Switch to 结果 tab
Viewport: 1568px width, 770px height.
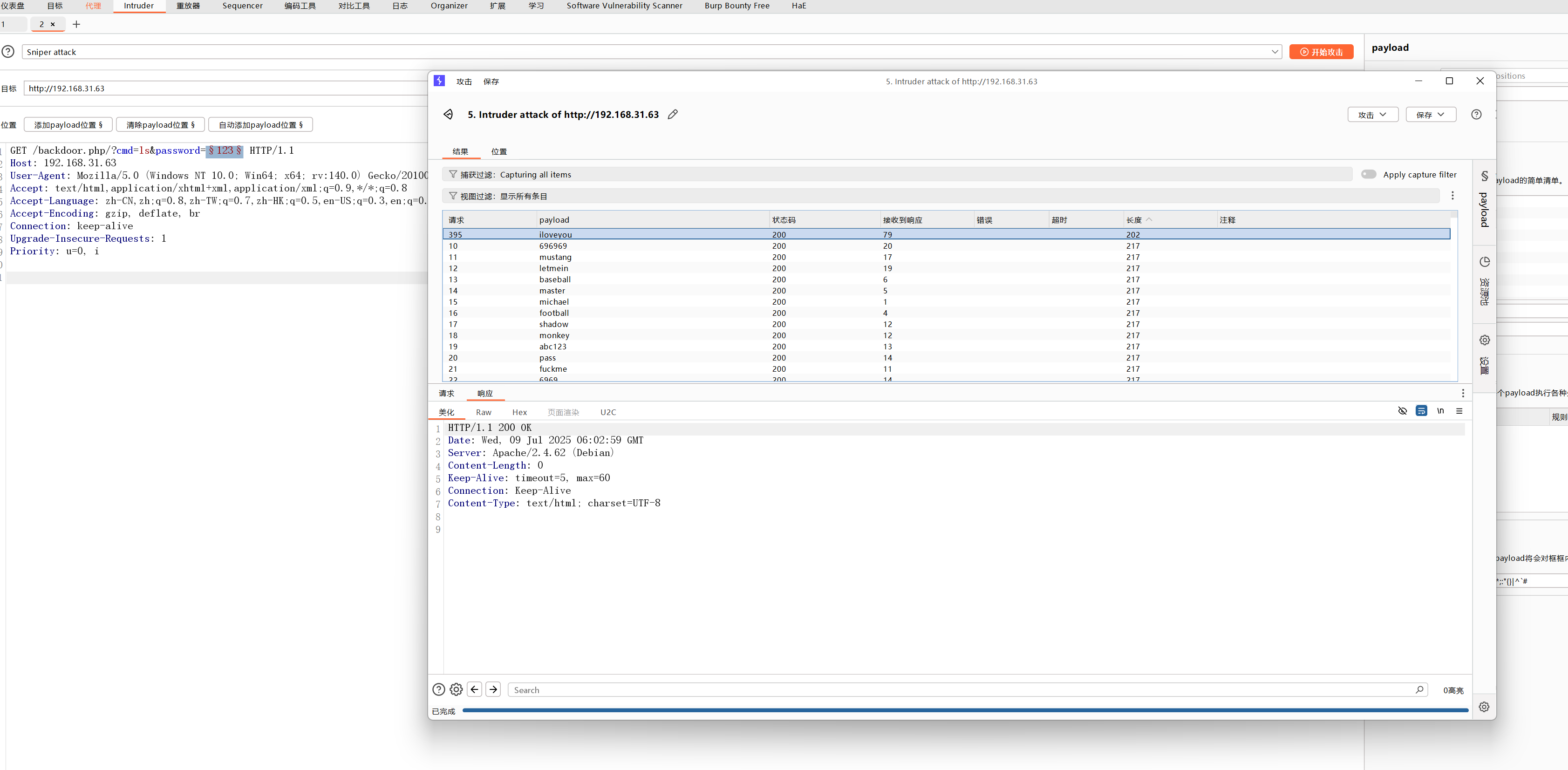click(x=460, y=151)
